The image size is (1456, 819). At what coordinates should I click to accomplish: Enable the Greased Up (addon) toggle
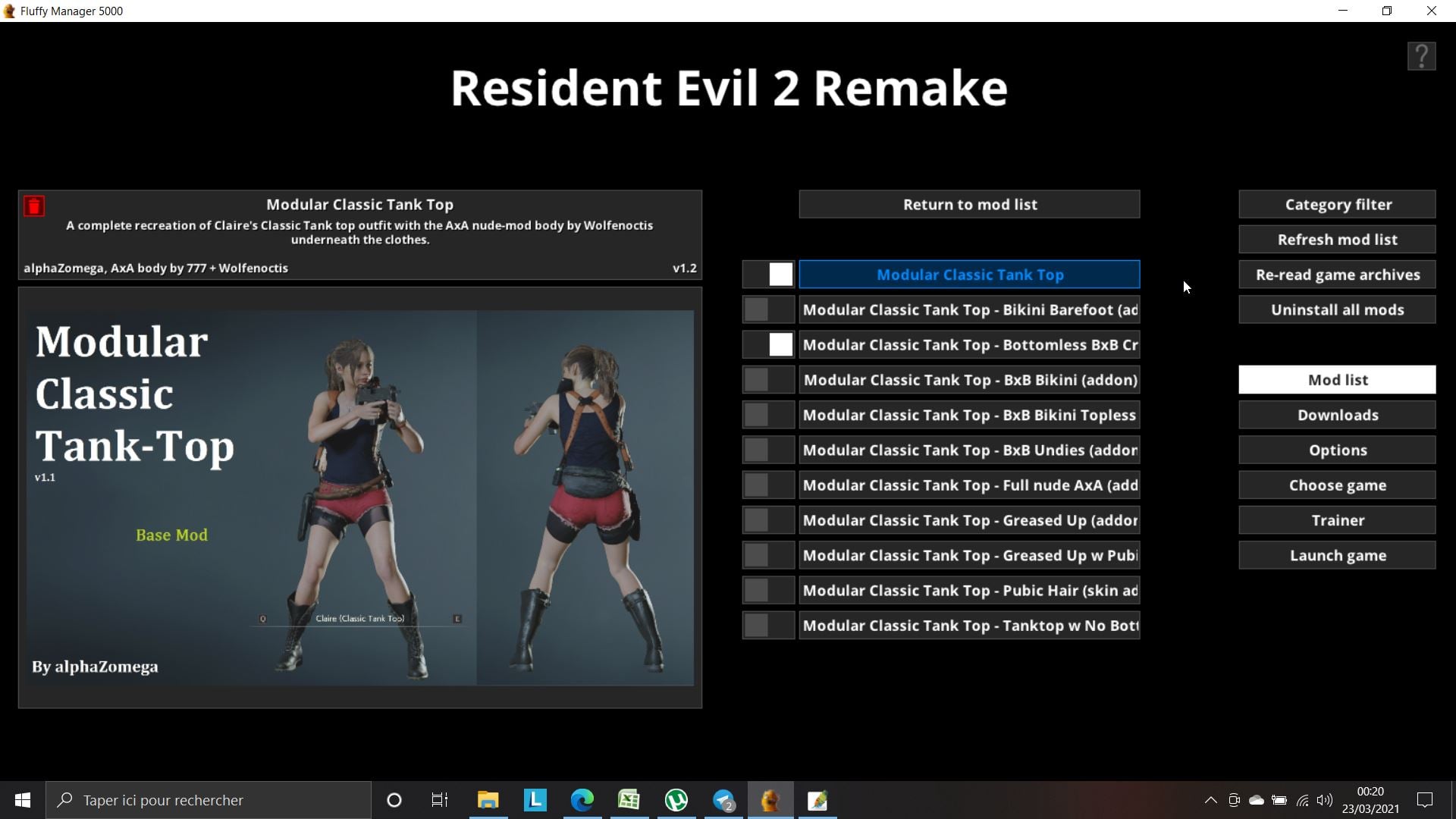[x=768, y=520]
